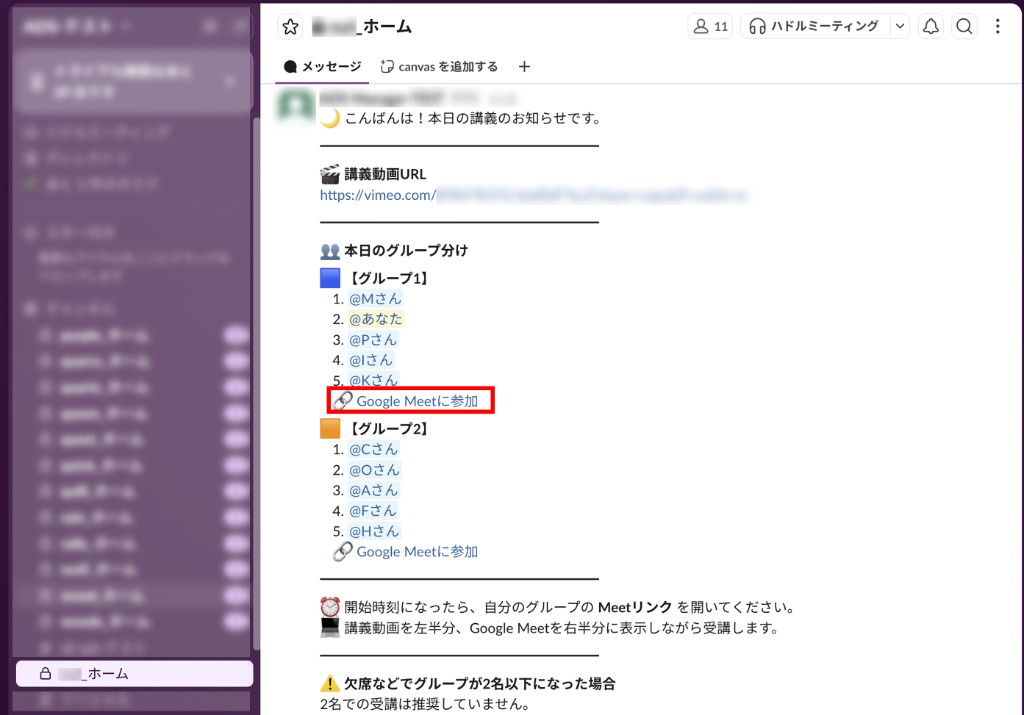Open notification preferences via the bell icon

(x=930, y=26)
